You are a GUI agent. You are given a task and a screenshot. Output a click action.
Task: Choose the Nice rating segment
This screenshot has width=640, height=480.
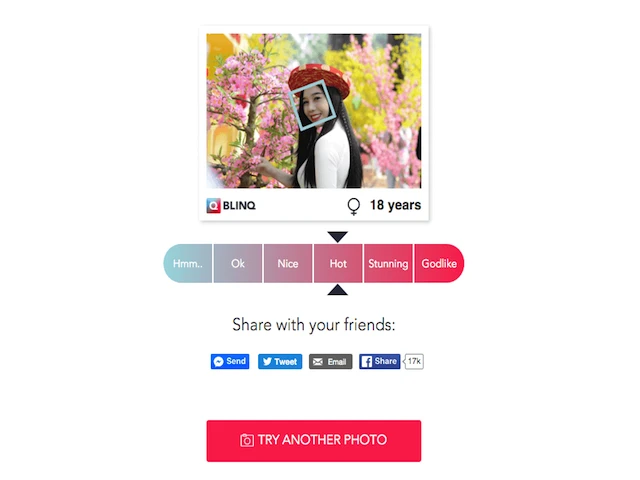coord(288,263)
